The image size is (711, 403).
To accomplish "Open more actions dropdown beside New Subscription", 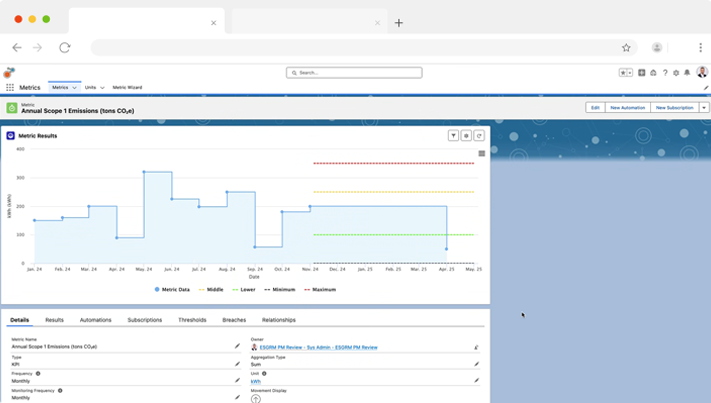I will [x=705, y=107].
